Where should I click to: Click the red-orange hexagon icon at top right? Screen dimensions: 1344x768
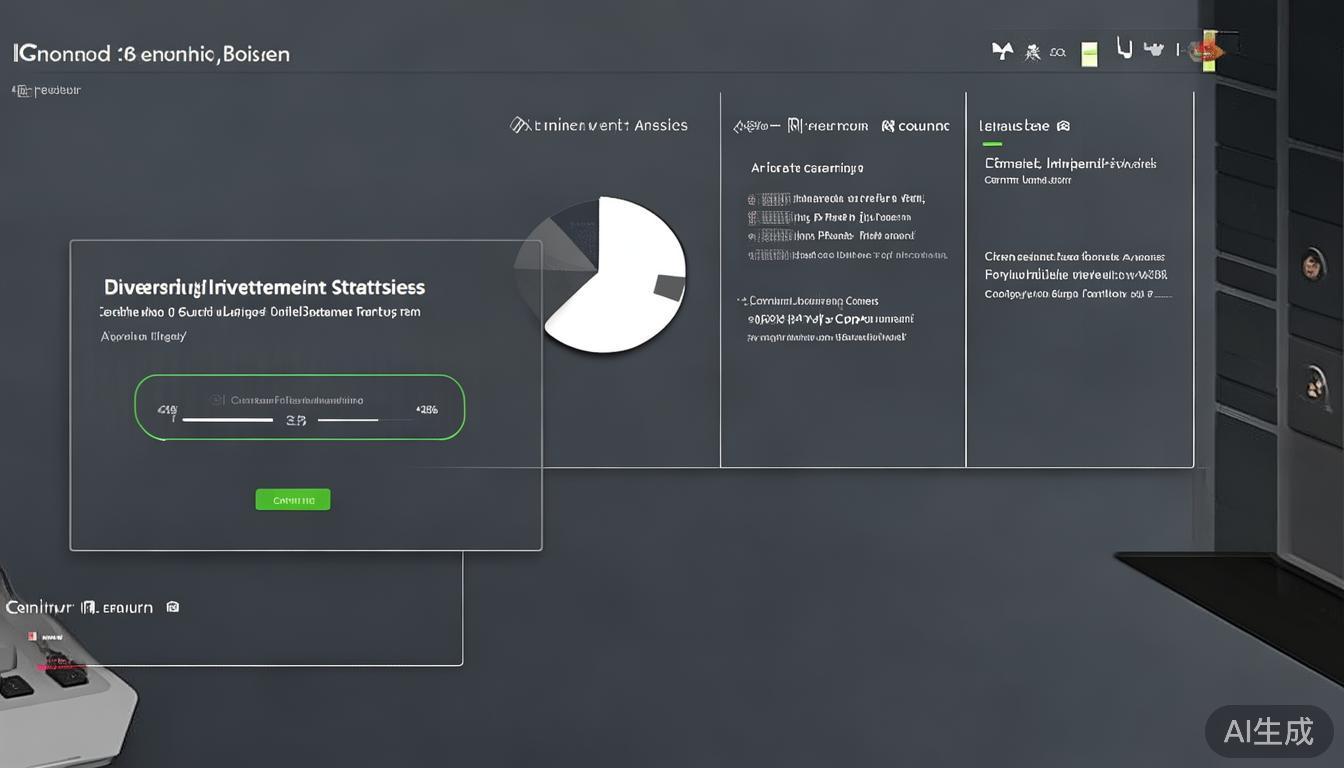point(1211,50)
